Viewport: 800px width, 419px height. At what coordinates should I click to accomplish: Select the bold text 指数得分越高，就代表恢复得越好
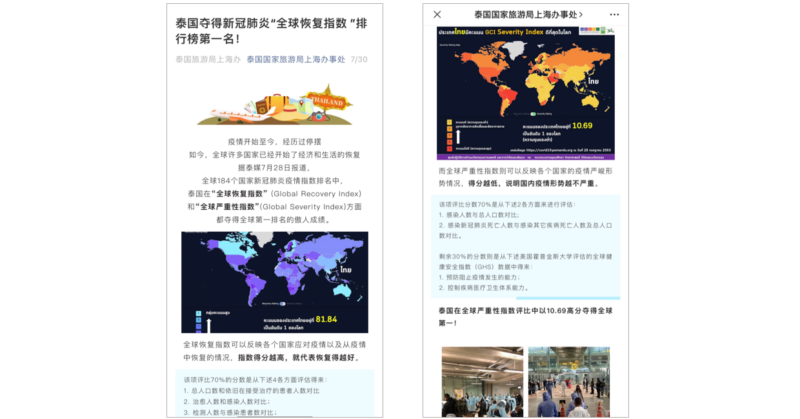click(x=300, y=357)
